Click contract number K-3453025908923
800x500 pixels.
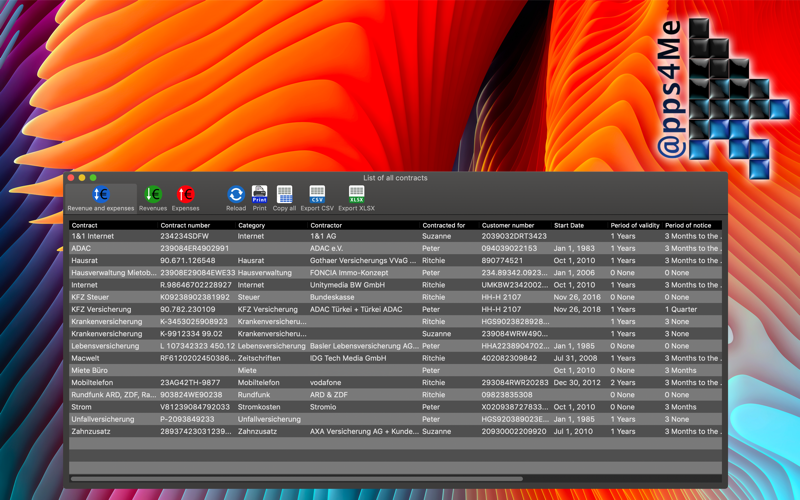tap(194, 321)
